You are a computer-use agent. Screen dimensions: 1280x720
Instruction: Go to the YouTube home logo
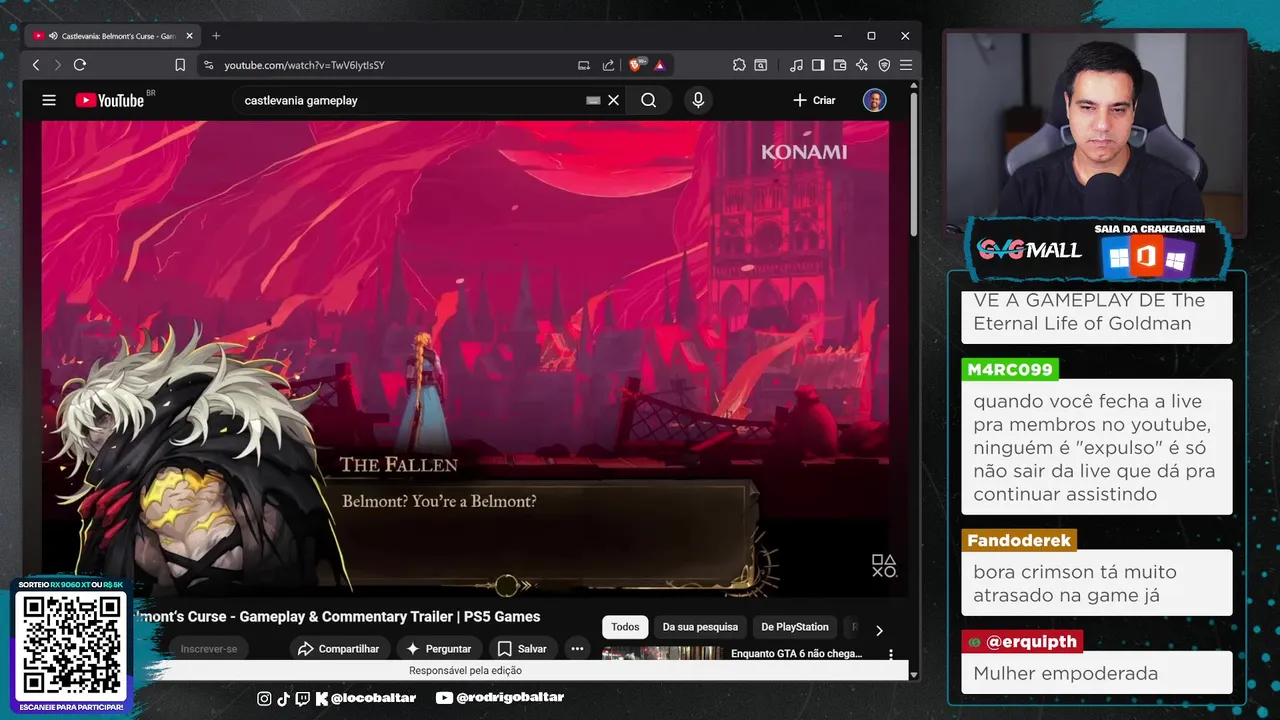(x=110, y=100)
